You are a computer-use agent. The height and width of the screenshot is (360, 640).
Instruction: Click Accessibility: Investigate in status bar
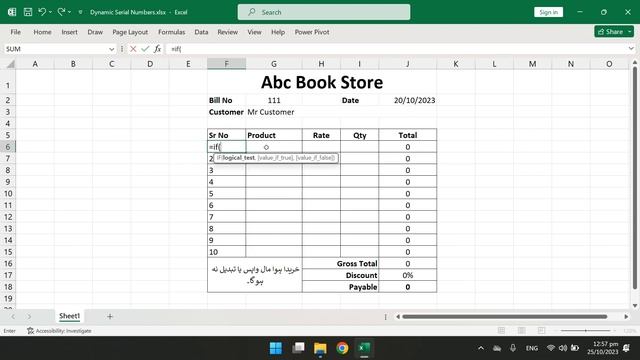[59, 331]
